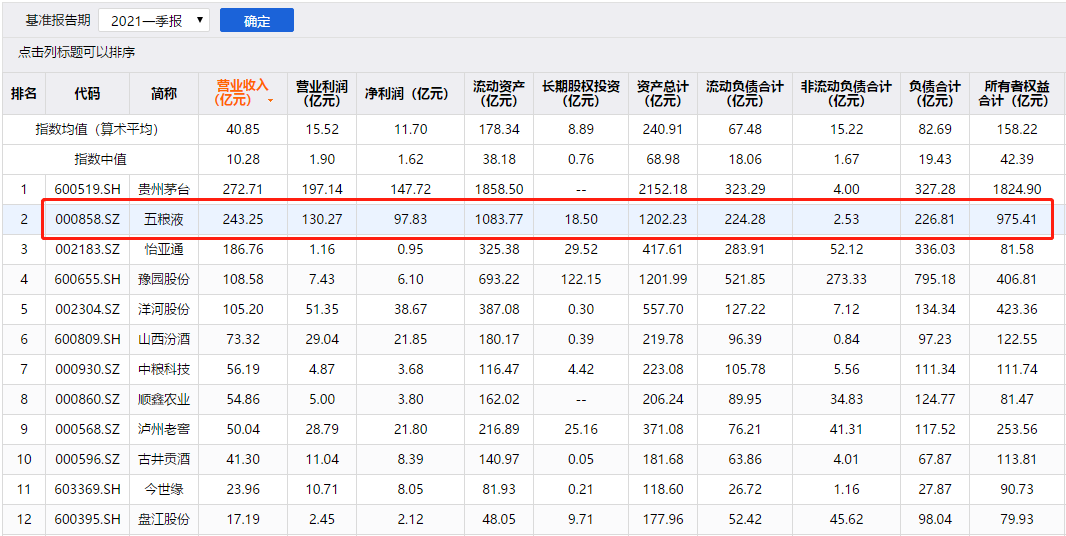Sort by 资产总计(亿元) column header
Viewport: 1066px width, 536px height.
pos(663,94)
